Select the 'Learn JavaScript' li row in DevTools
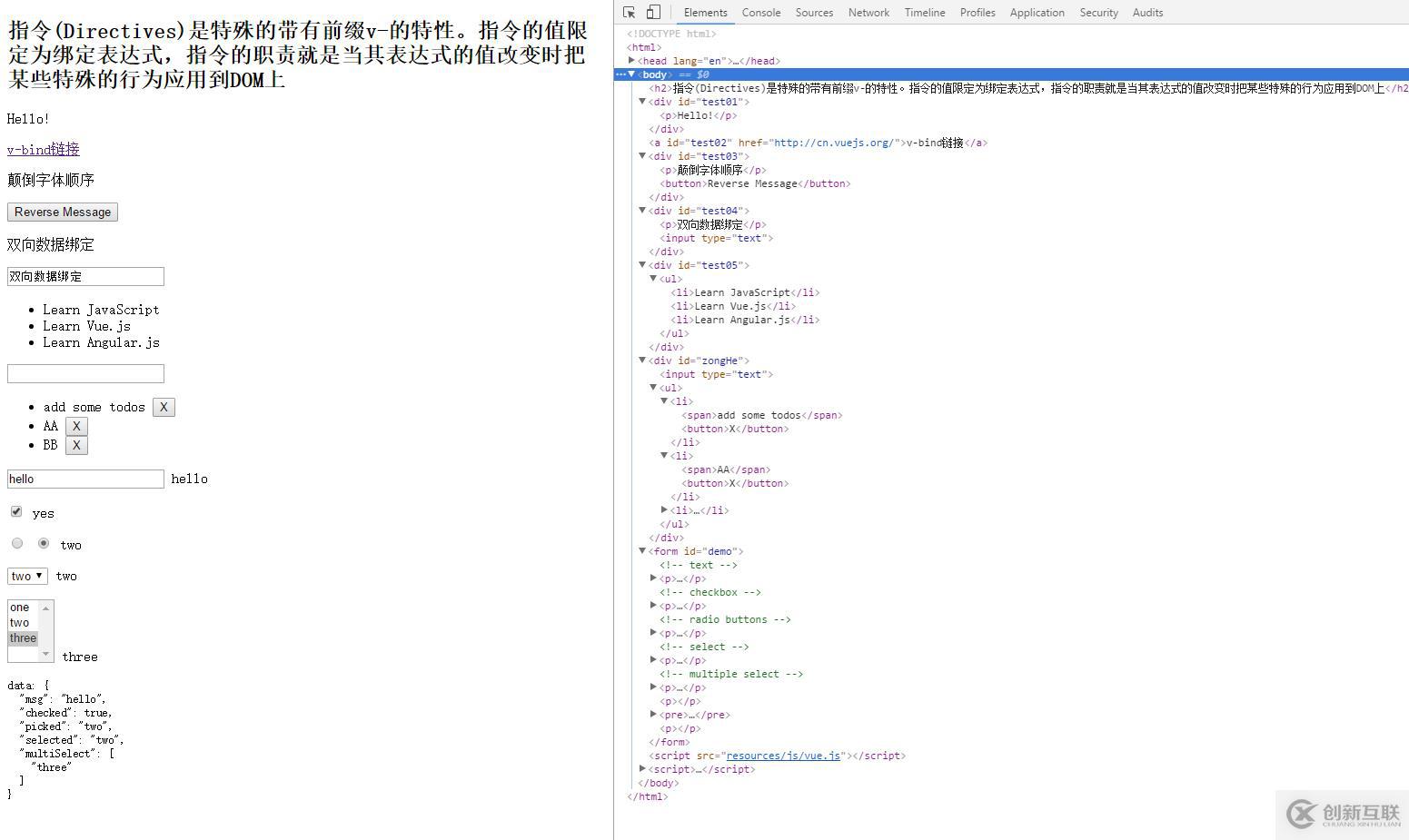Screen dimensions: 1409x840 click(1012, 292)
